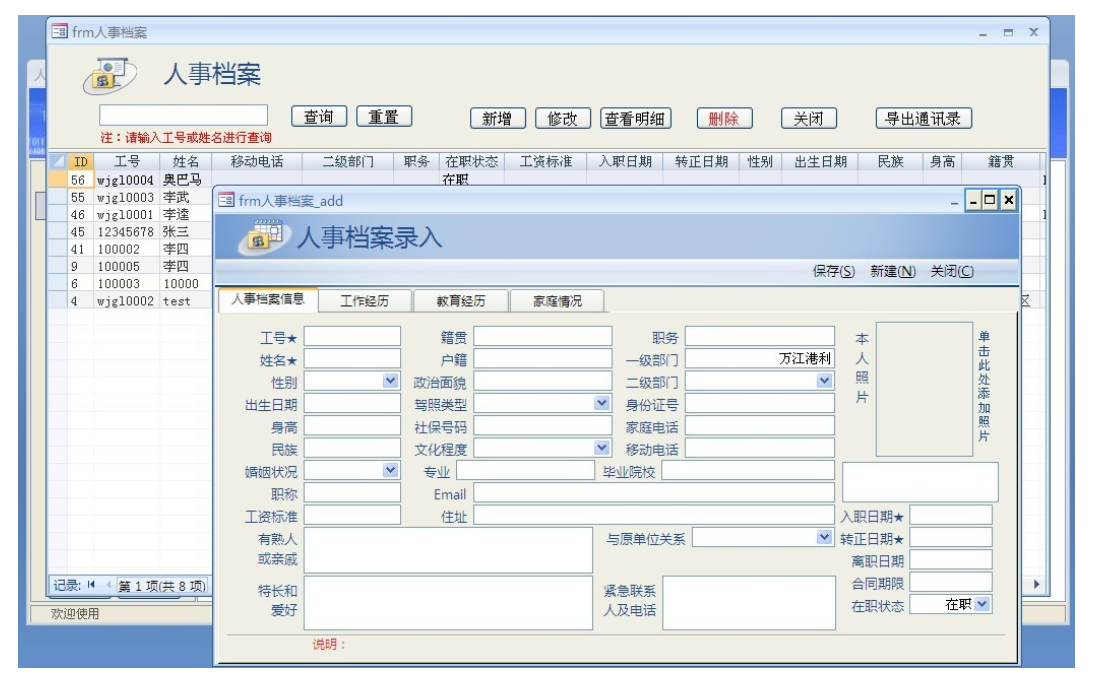Click the red 删除 button

click(x=724, y=119)
